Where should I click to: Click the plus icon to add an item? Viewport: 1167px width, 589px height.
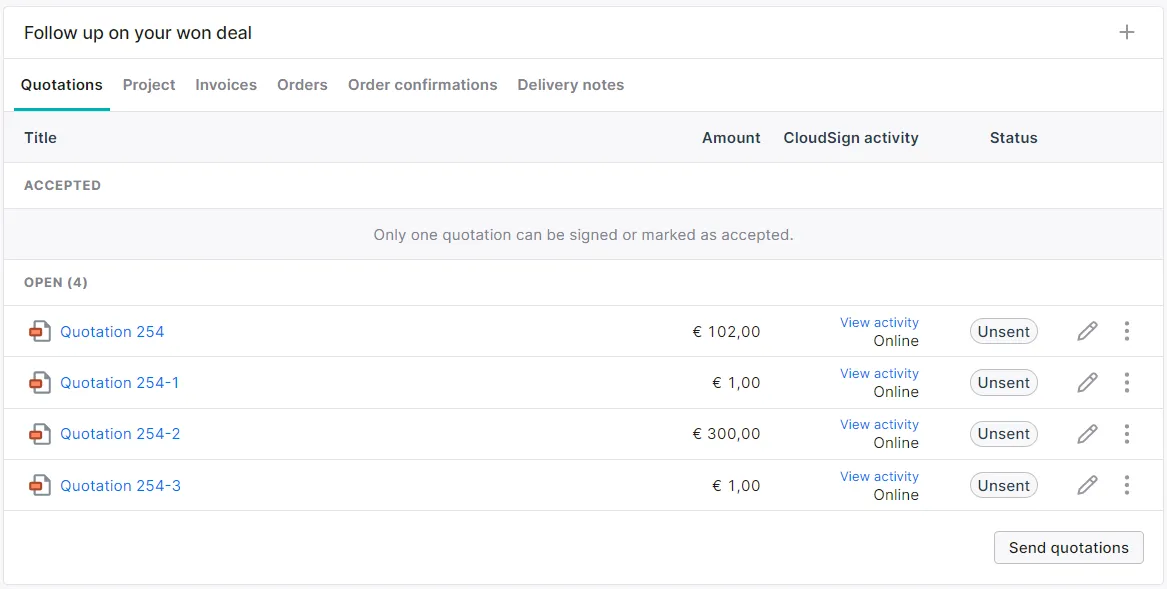tap(1127, 32)
